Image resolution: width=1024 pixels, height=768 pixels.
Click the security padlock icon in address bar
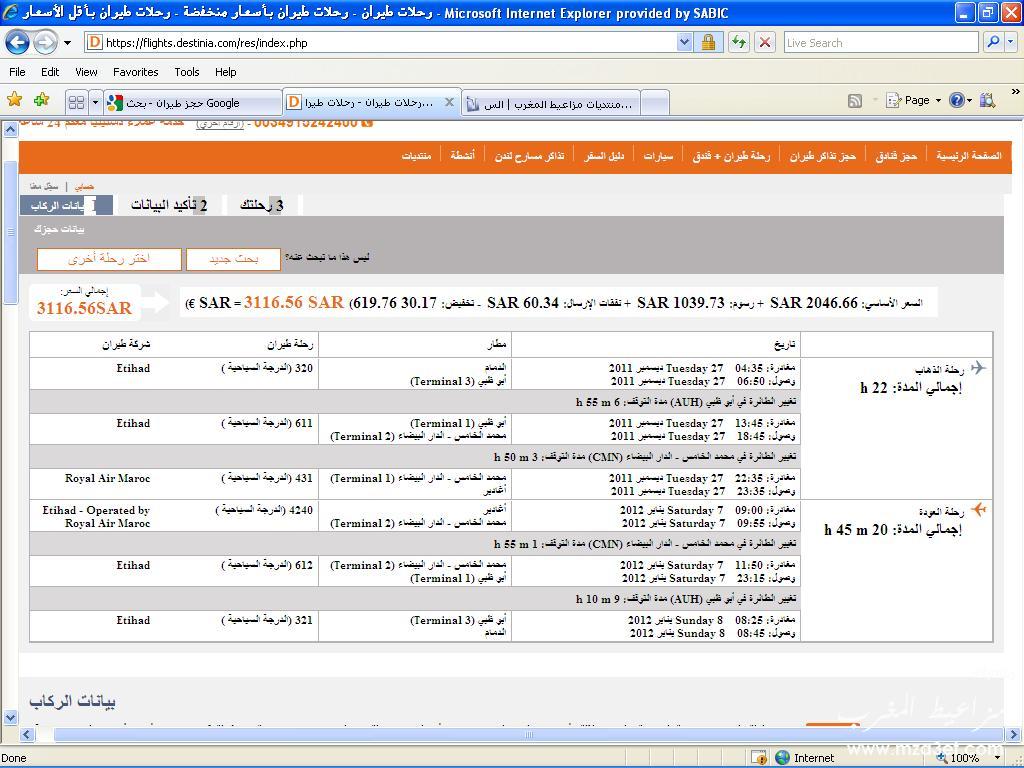(x=708, y=42)
